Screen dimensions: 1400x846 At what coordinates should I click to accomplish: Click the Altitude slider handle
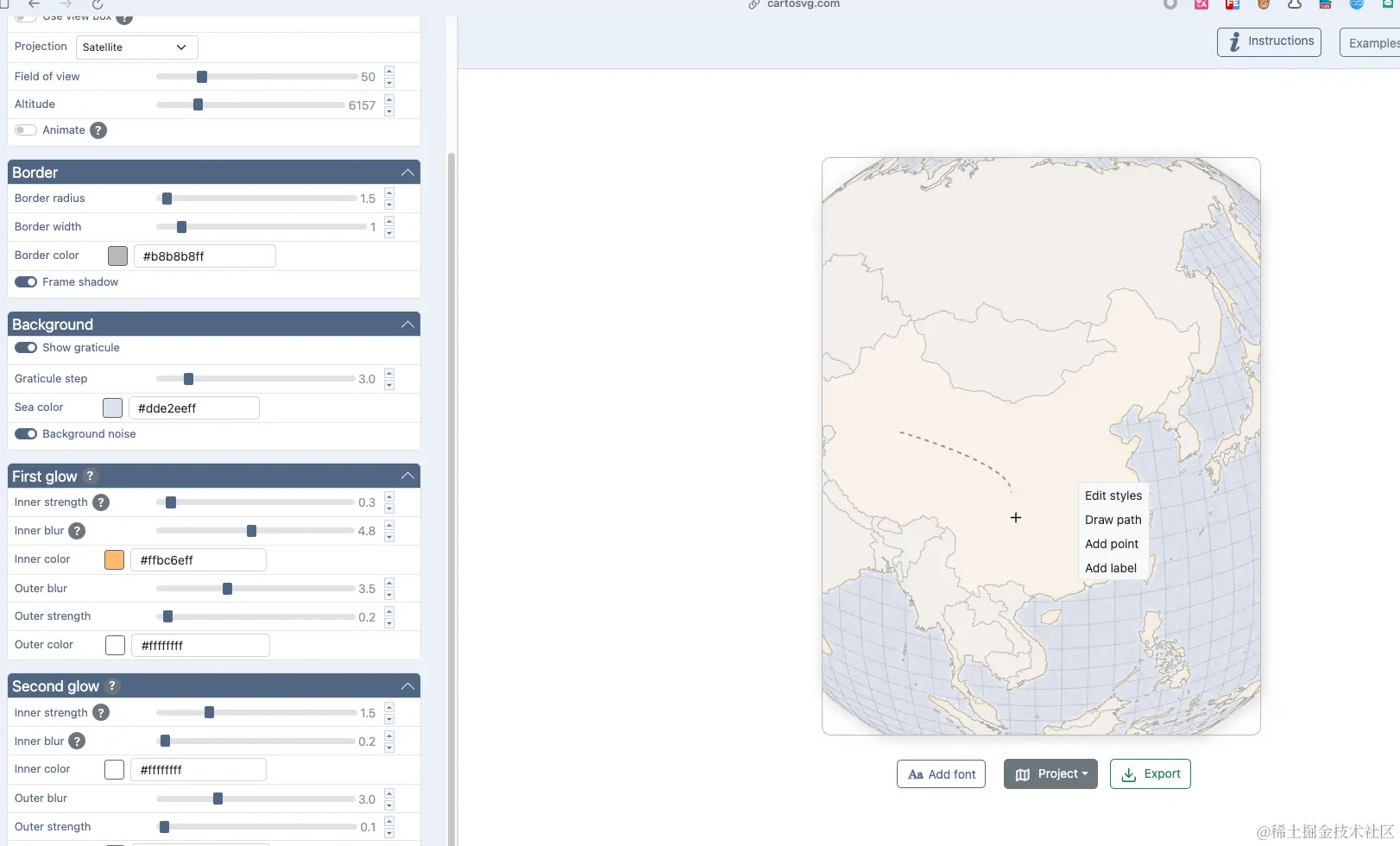198,104
